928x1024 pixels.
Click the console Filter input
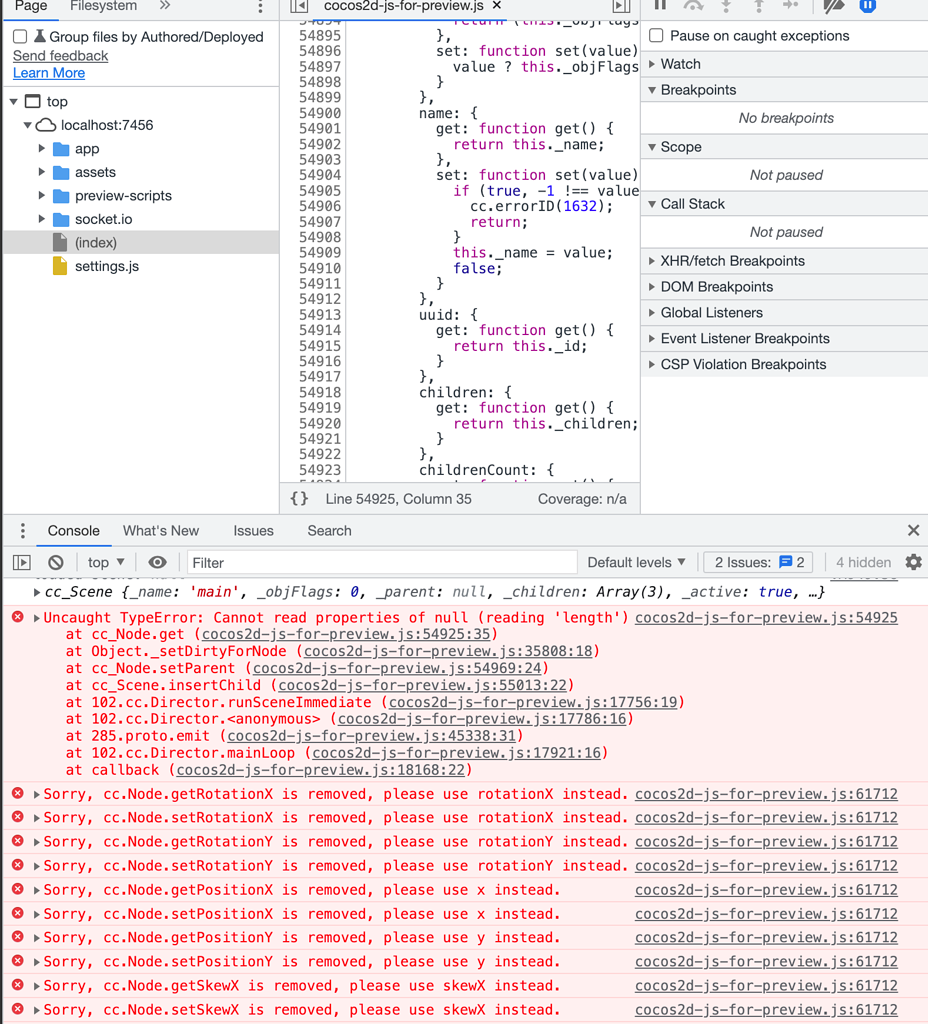[x=380, y=563]
